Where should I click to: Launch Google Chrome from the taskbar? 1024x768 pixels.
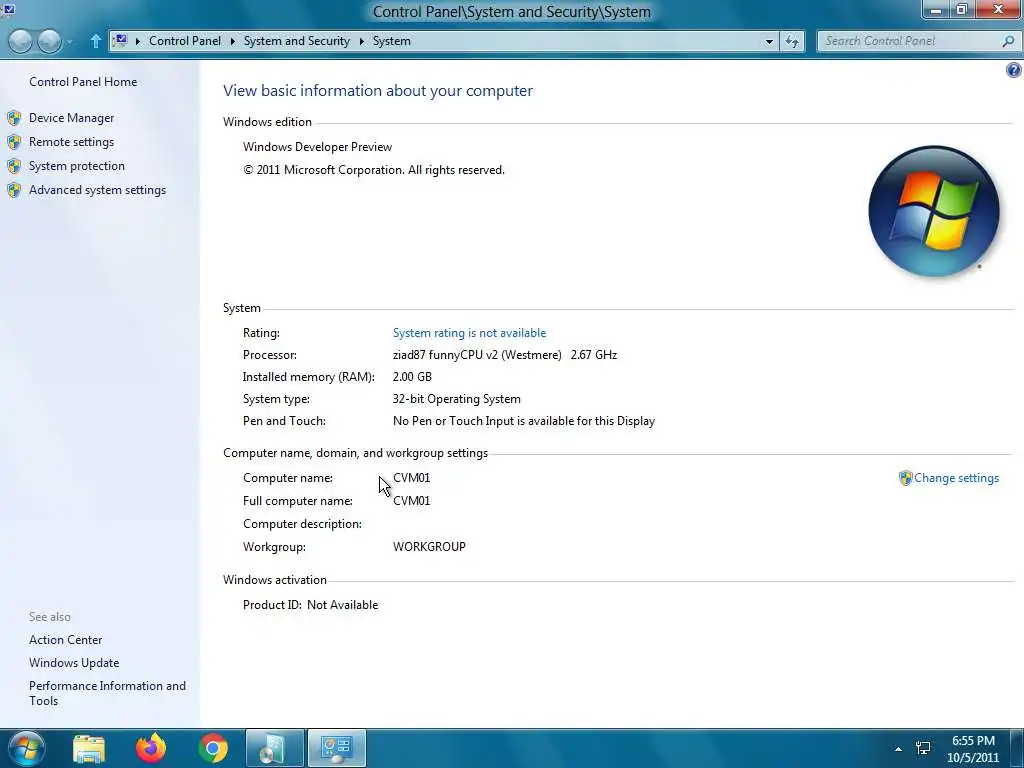point(213,748)
